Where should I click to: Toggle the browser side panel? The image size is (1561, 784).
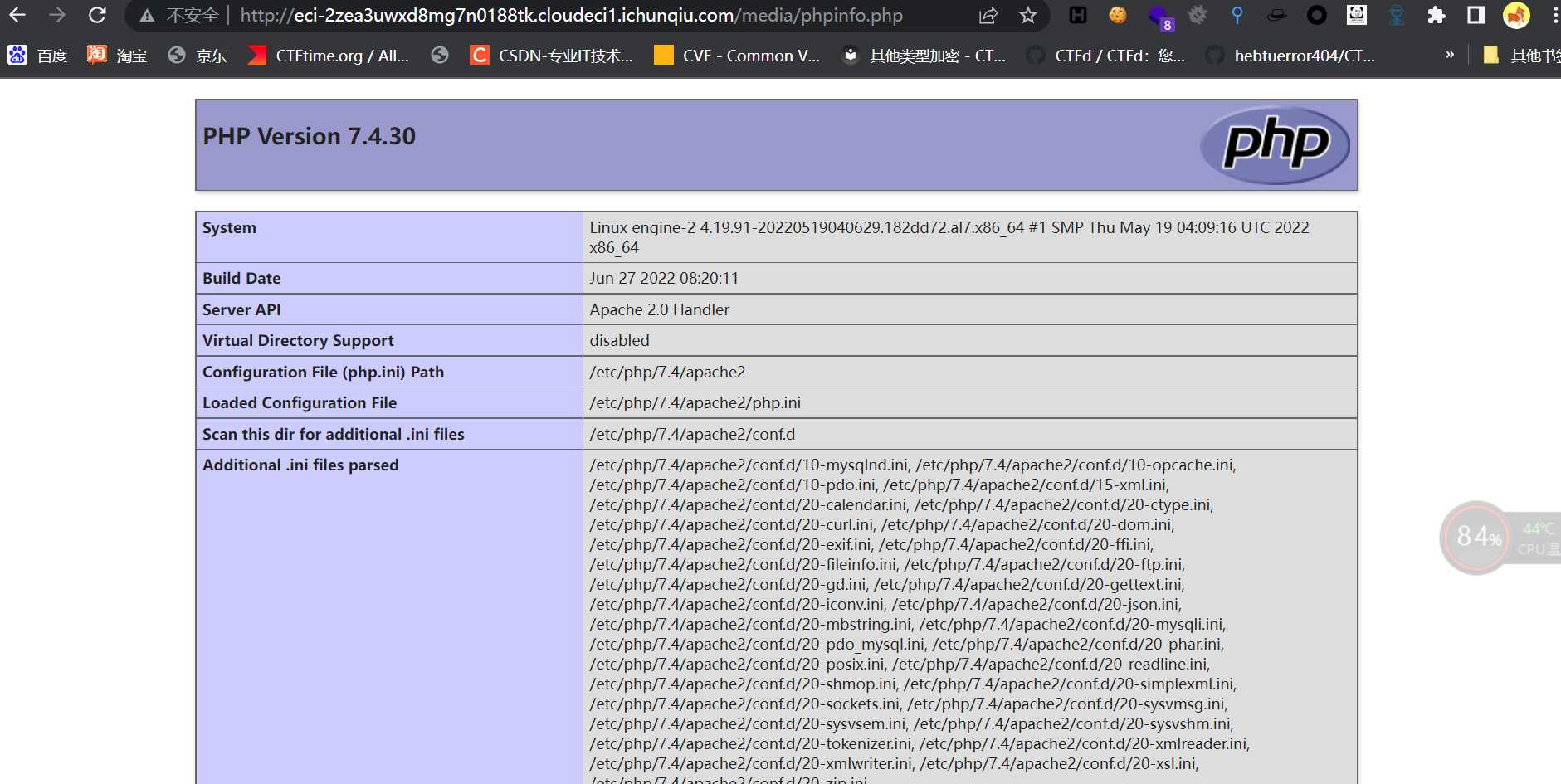tap(1476, 15)
